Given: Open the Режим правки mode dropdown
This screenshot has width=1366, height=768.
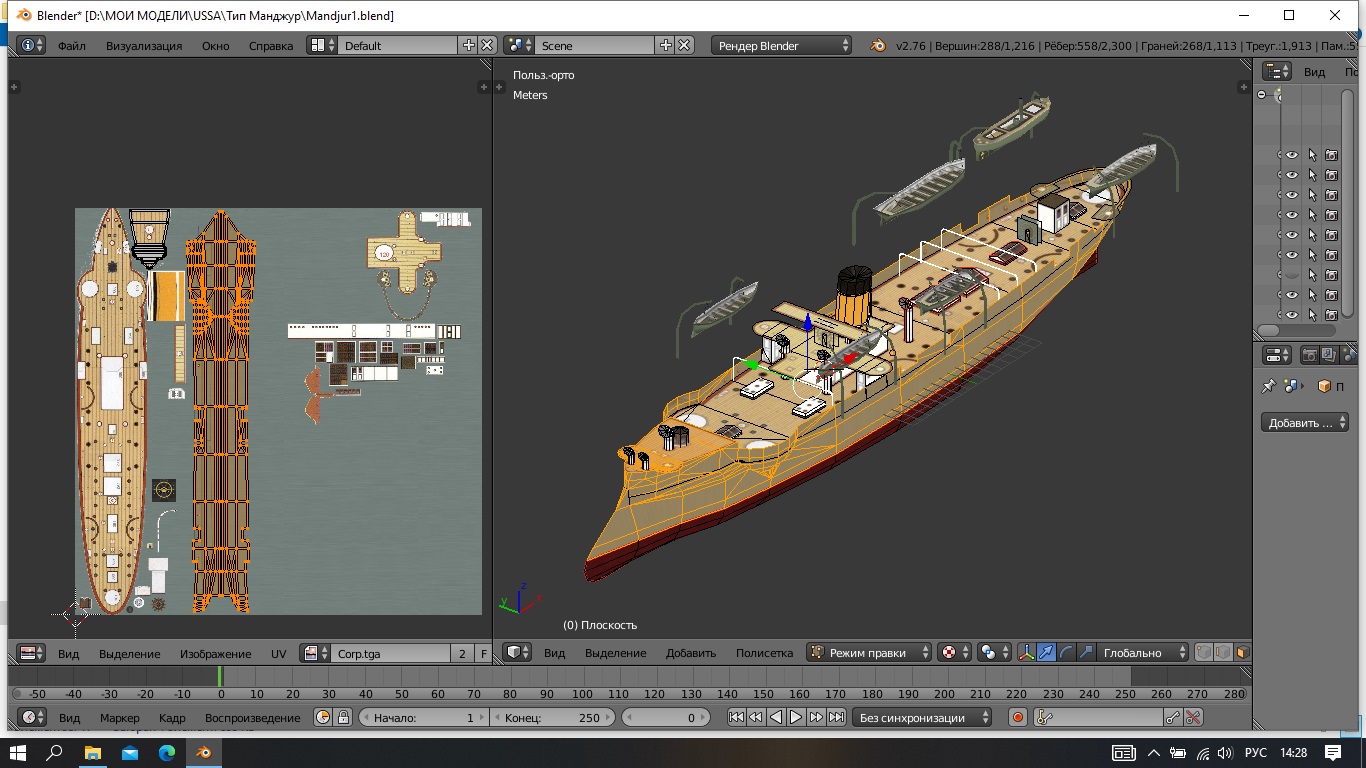Looking at the screenshot, I should point(869,653).
